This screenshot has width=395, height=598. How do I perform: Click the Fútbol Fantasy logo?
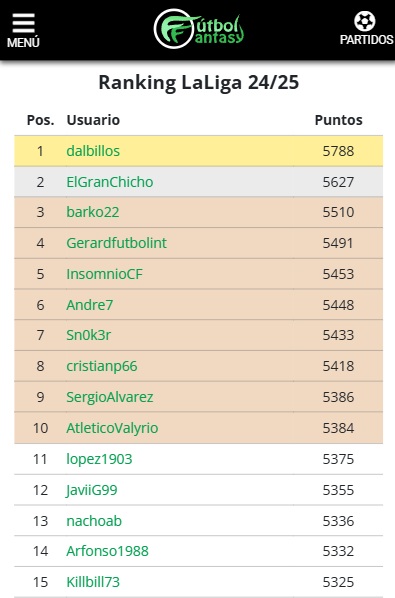coord(198,29)
